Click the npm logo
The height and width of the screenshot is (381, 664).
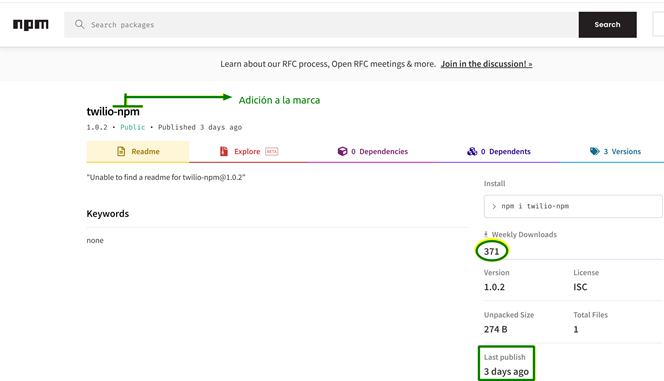click(30, 25)
